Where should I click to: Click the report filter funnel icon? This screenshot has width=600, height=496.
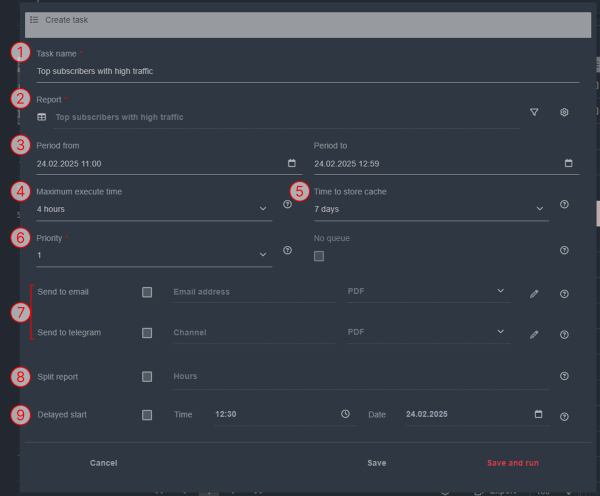click(x=534, y=113)
